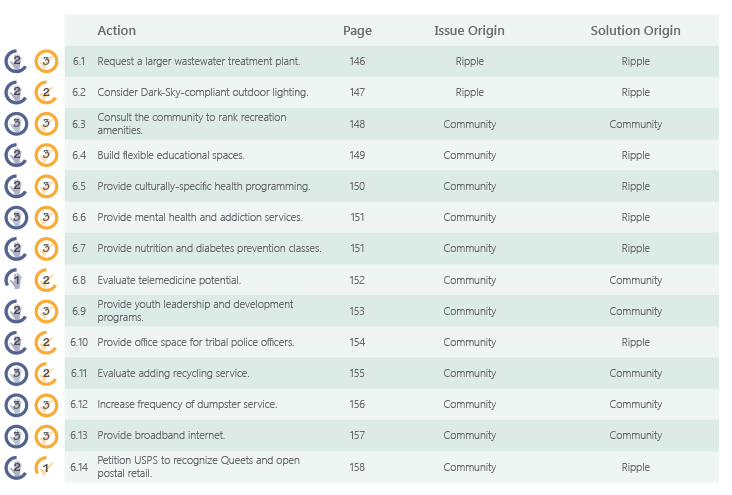732x495 pixels.
Task: Click the blue rating icon for action 6.12
Action: pos(16,405)
